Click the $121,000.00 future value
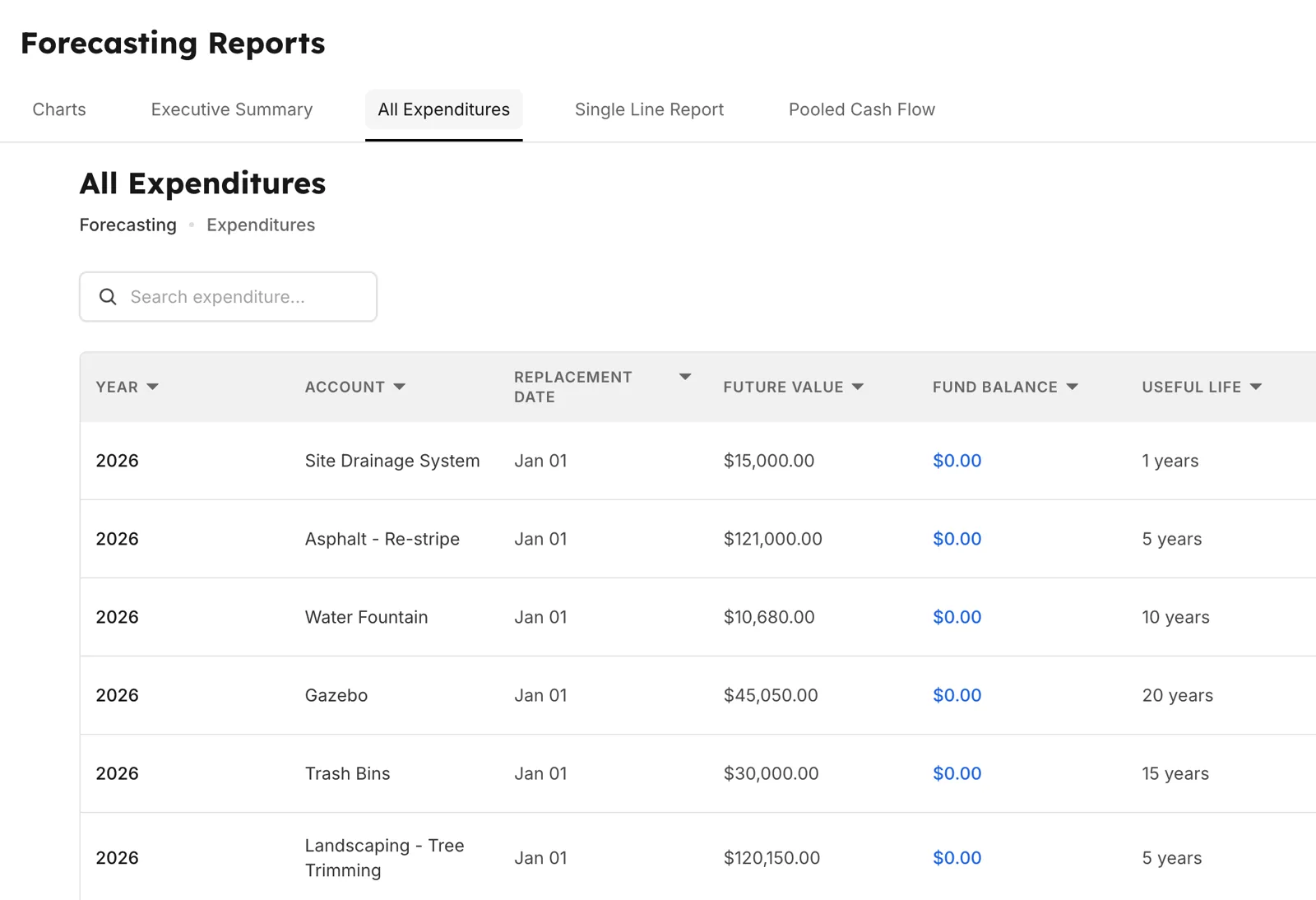 (773, 539)
